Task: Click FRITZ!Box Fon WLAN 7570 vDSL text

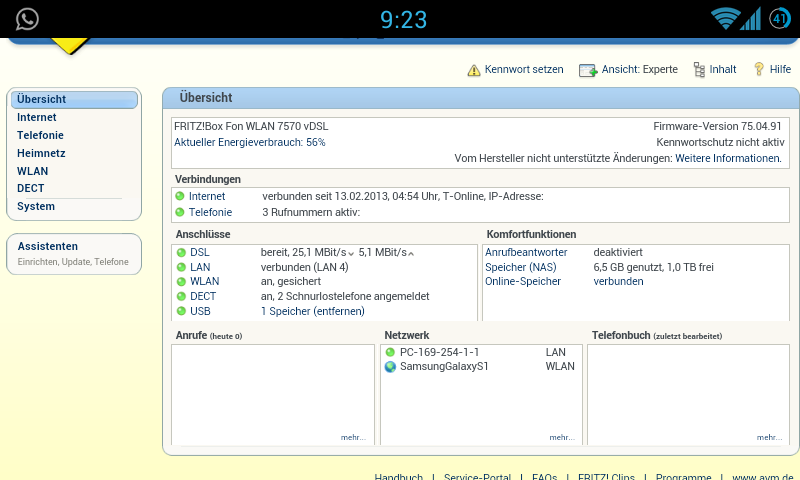Action: pyautogui.click(x=251, y=126)
